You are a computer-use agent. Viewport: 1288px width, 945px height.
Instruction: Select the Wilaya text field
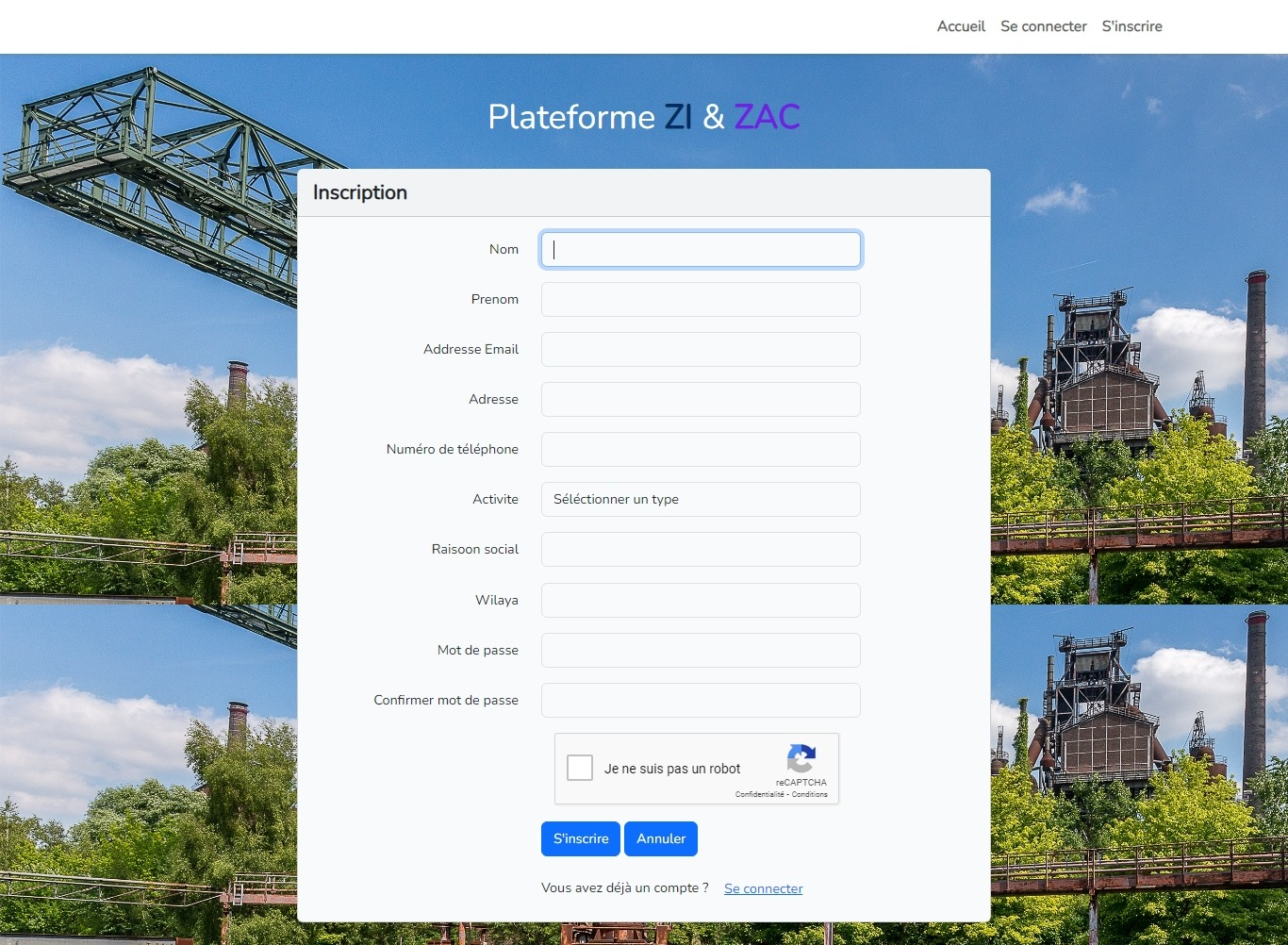pyautogui.click(x=701, y=600)
